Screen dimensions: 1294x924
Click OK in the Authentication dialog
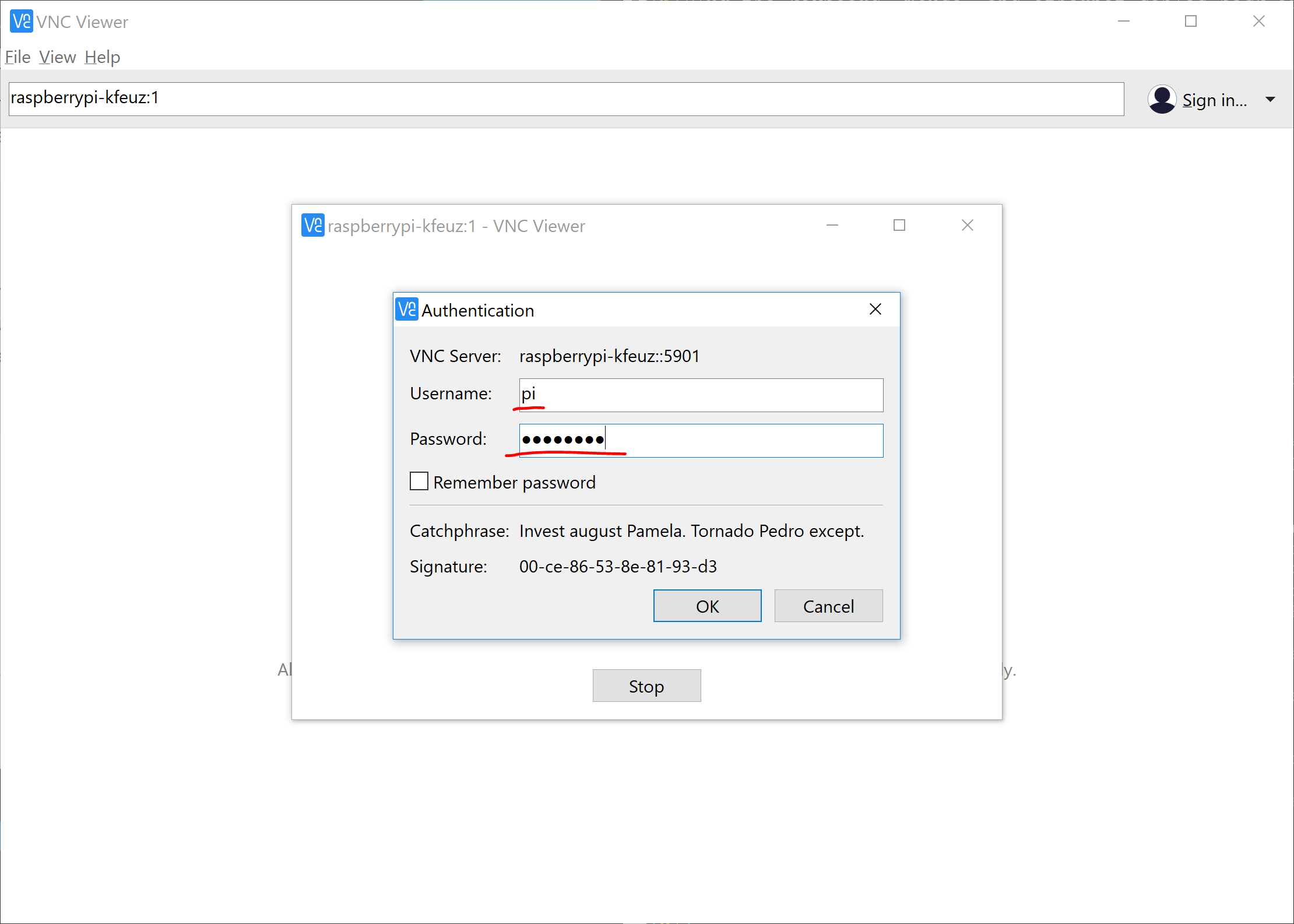(x=707, y=606)
